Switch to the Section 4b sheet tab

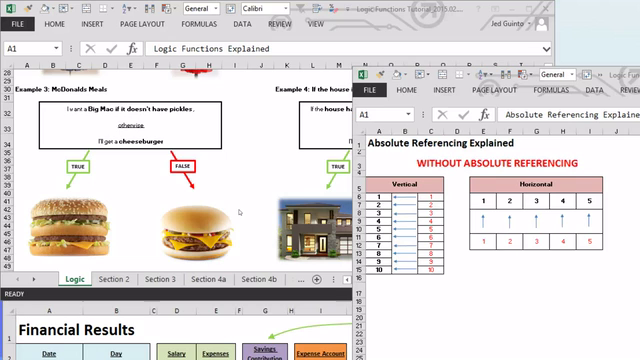(259, 279)
